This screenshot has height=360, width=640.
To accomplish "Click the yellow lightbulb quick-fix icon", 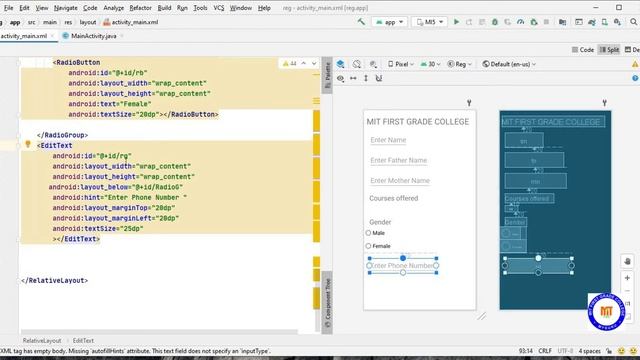I will click(28, 144).
